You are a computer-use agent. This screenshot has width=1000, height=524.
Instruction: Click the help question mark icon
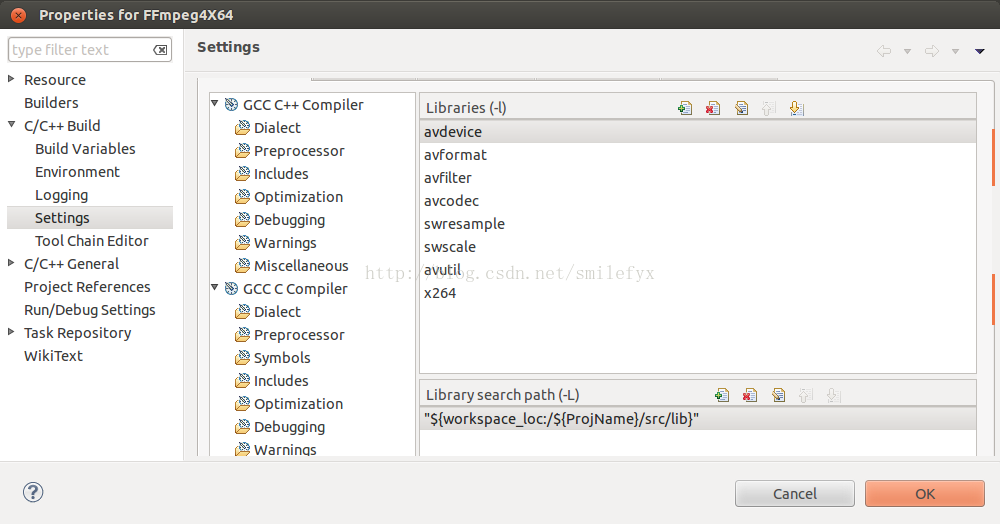coord(33,492)
